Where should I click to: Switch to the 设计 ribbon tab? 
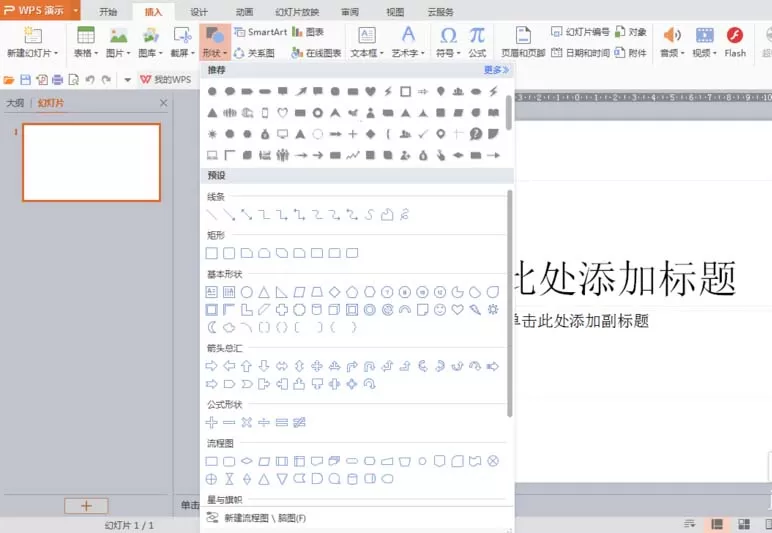(199, 12)
